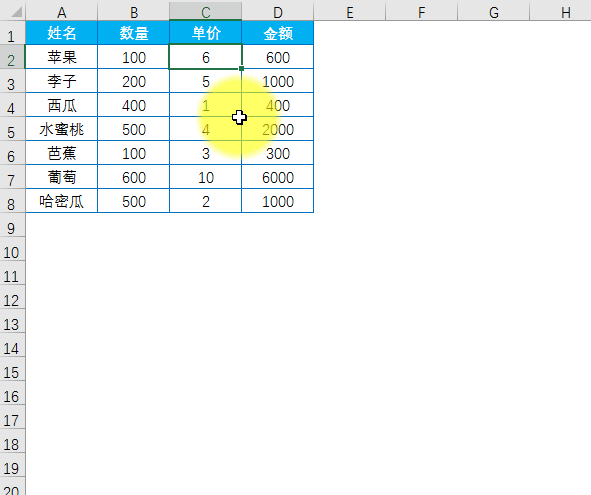
Task: Click the 金额 header cell
Action: click(x=277, y=33)
